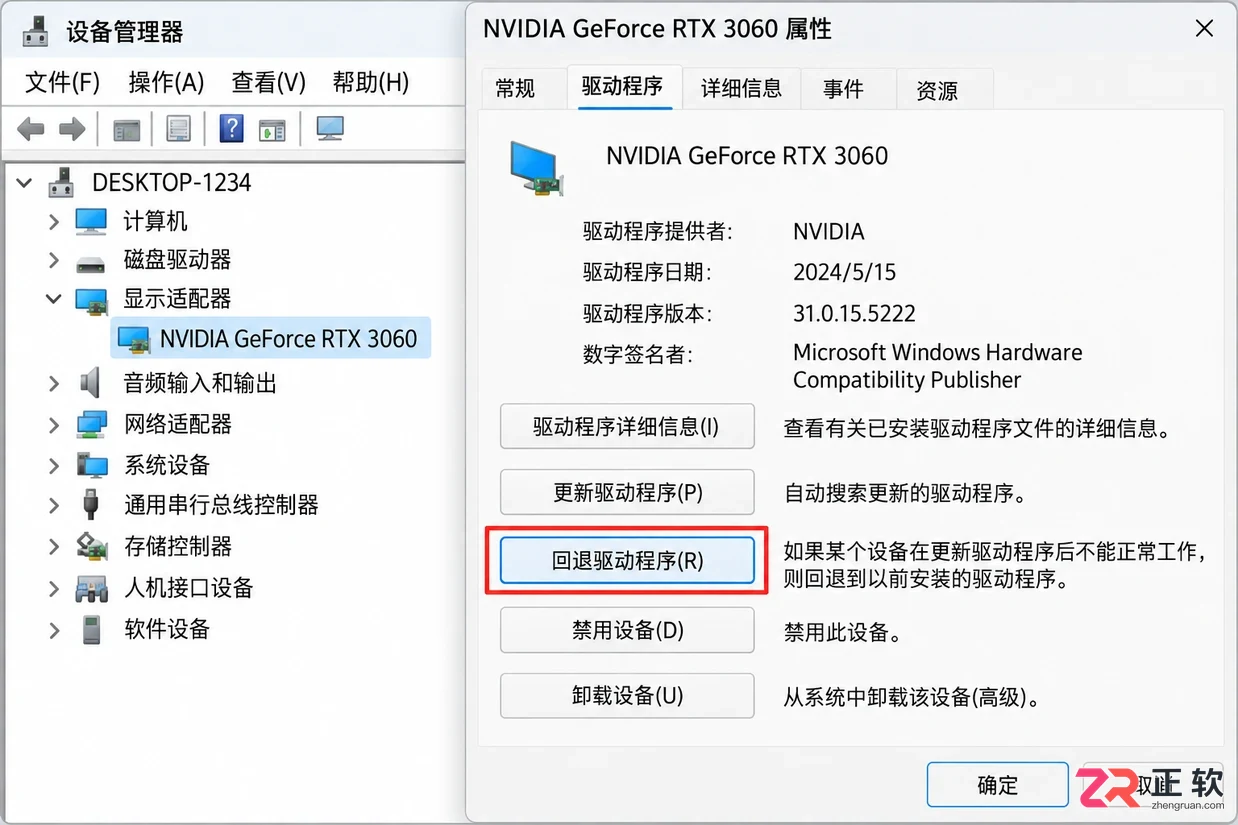Click the action pane toolbar icon with green arrow
The width and height of the screenshot is (1238, 825).
coord(272,129)
